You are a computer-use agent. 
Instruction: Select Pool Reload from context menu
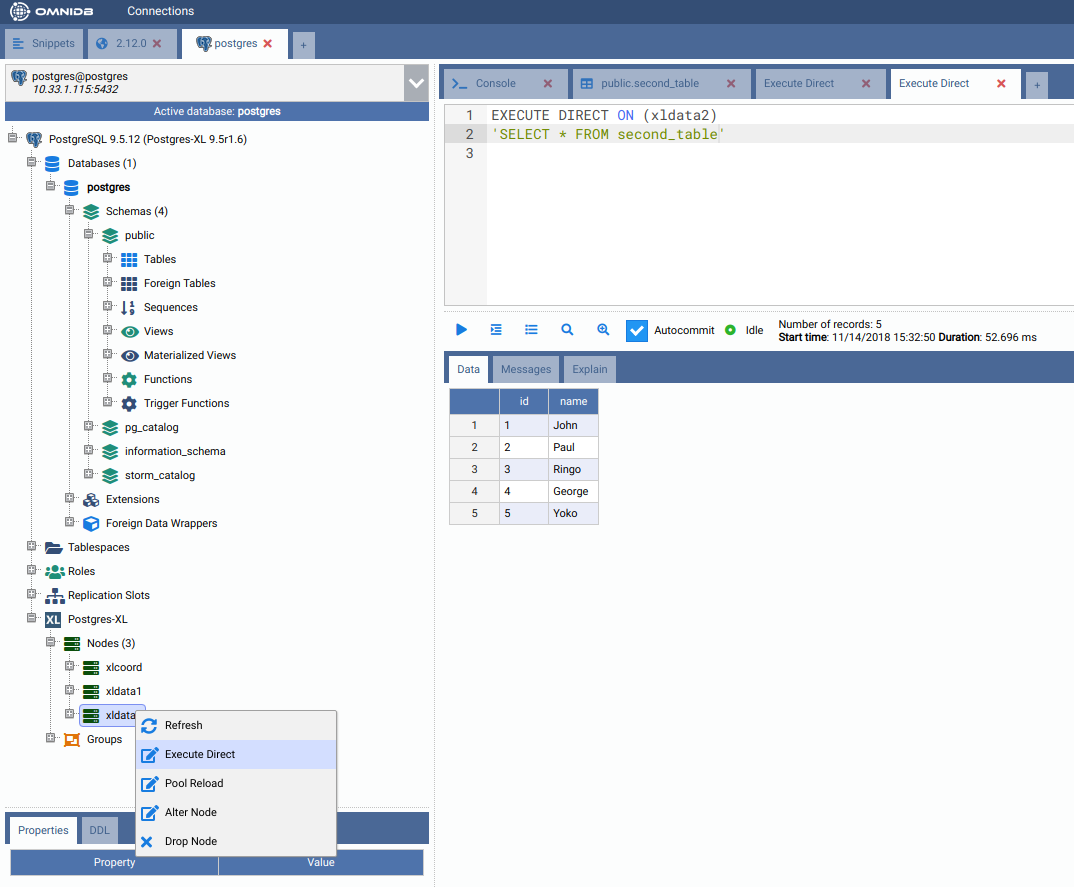pos(194,784)
